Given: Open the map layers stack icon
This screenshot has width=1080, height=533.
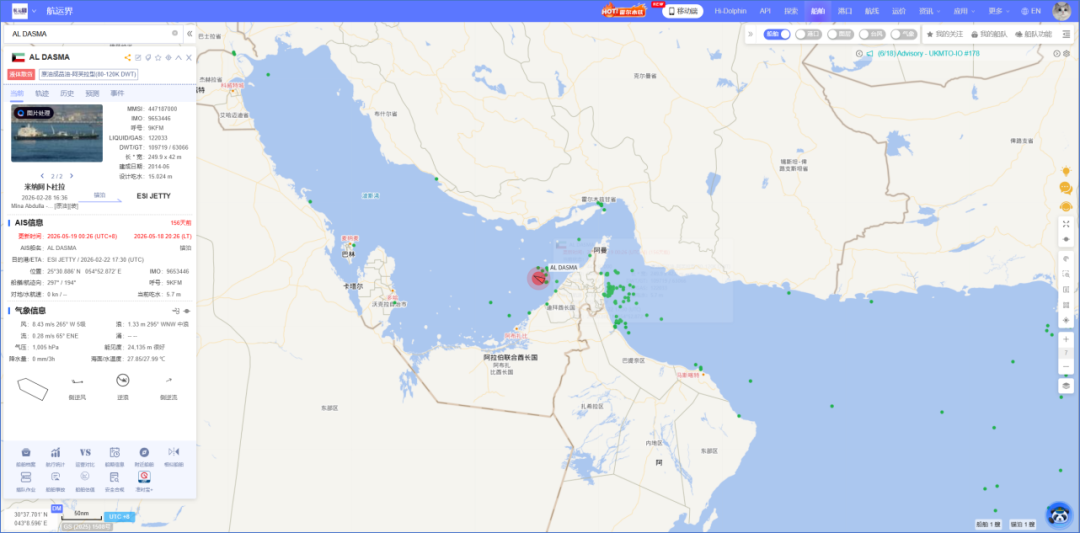Looking at the screenshot, I should pos(1066,386).
